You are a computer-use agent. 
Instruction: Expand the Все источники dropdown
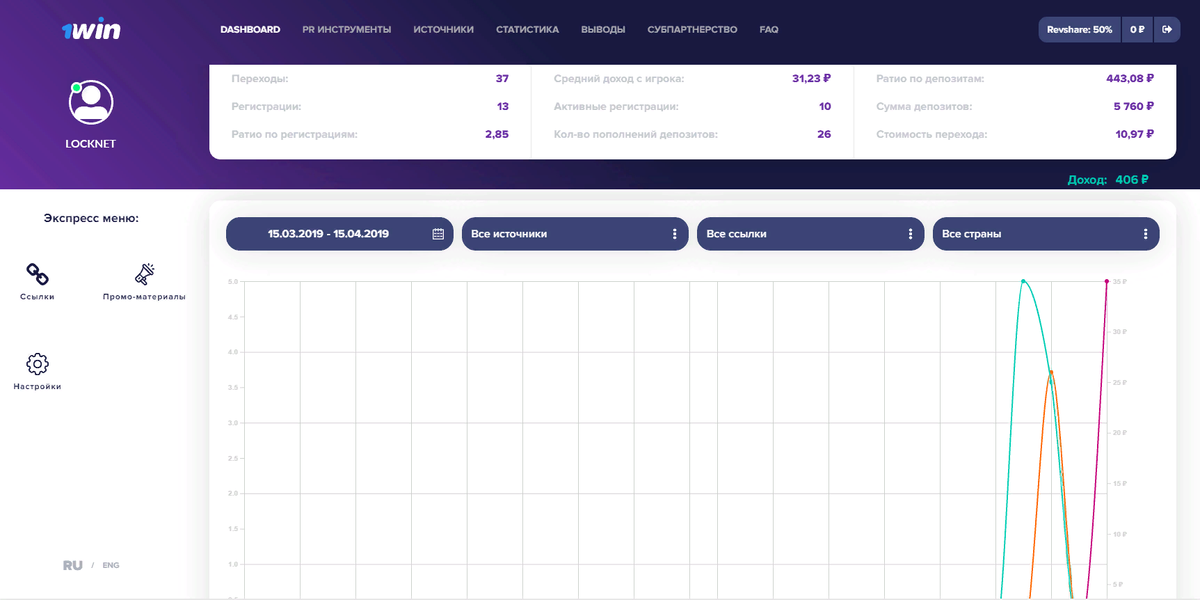(575, 234)
